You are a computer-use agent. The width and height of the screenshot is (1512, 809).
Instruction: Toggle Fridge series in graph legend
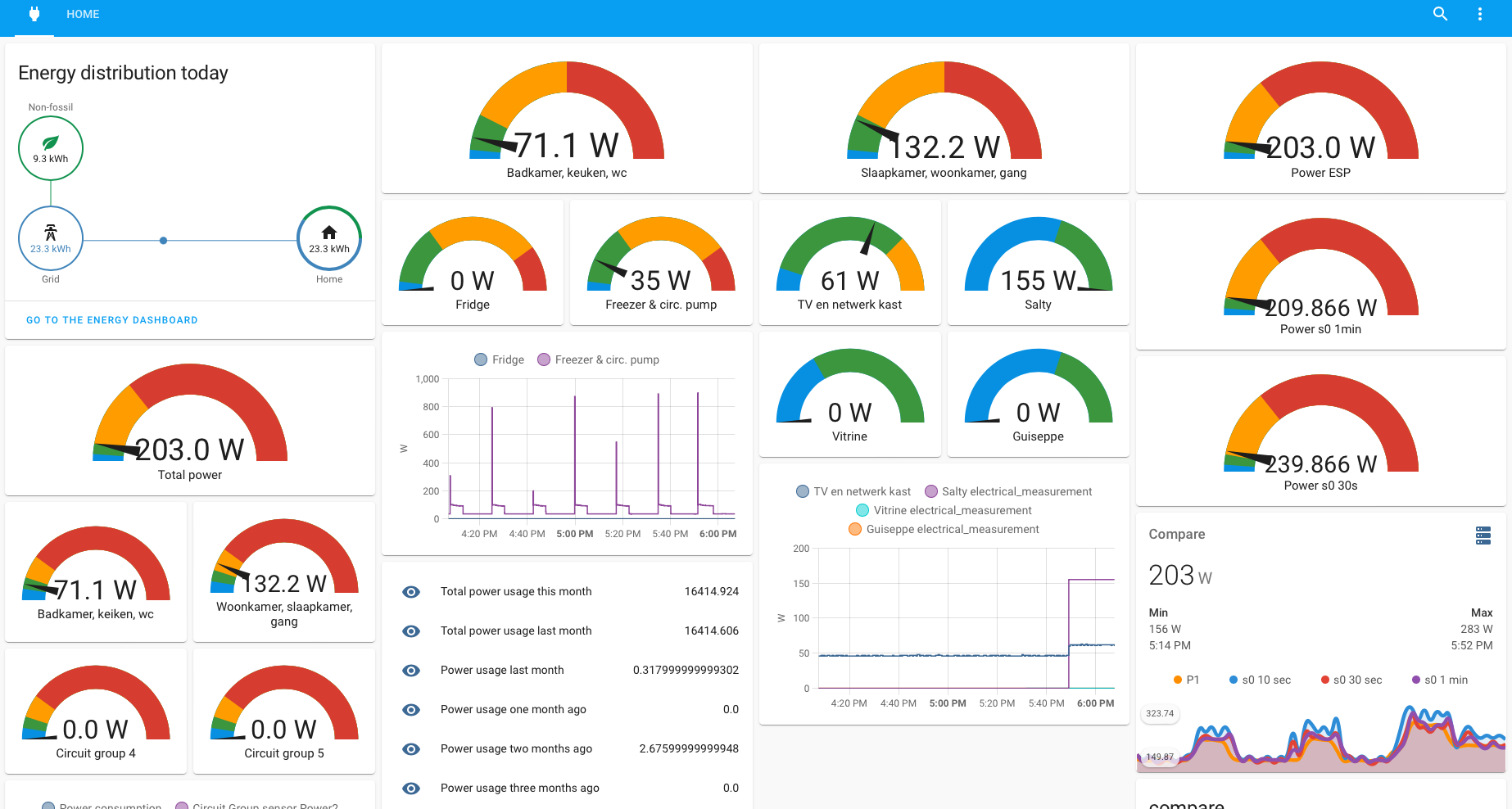[499, 359]
